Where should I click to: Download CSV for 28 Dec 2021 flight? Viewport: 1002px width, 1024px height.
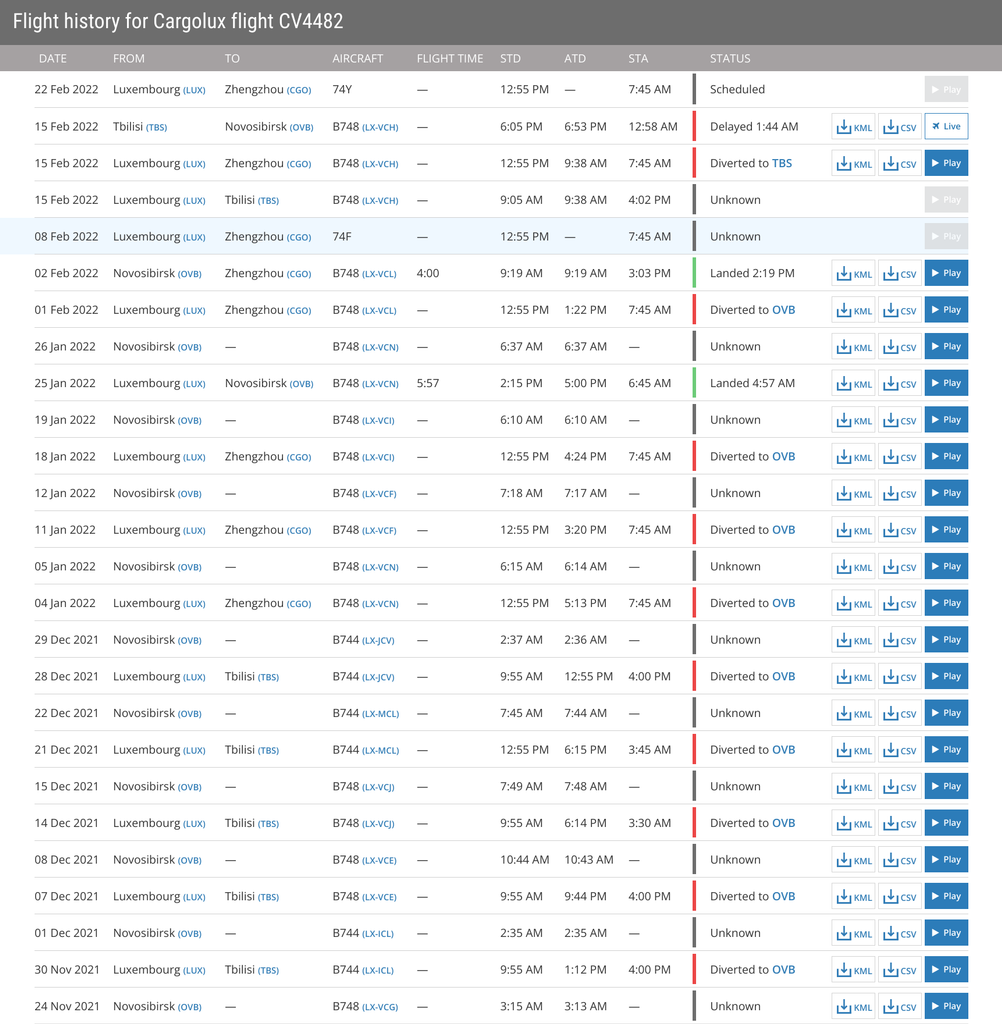coord(899,677)
